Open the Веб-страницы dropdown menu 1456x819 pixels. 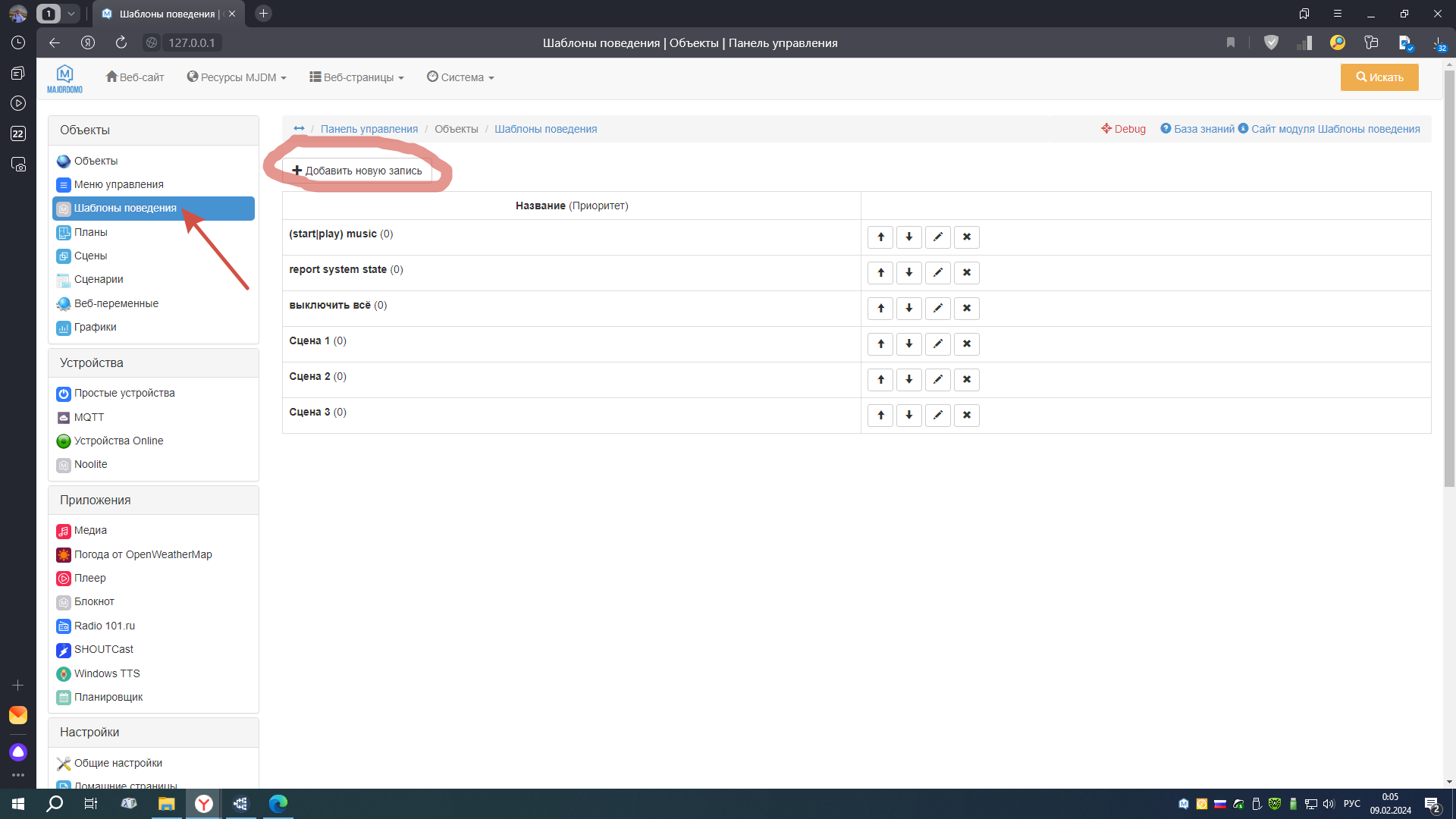pyautogui.click(x=356, y=77)
